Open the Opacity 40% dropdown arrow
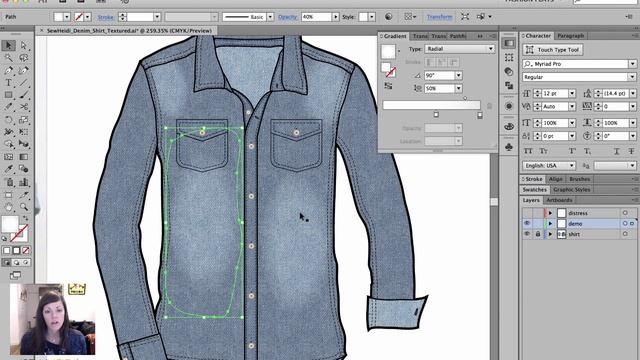This screenshot has height=360, width=640. pos(336,17)
